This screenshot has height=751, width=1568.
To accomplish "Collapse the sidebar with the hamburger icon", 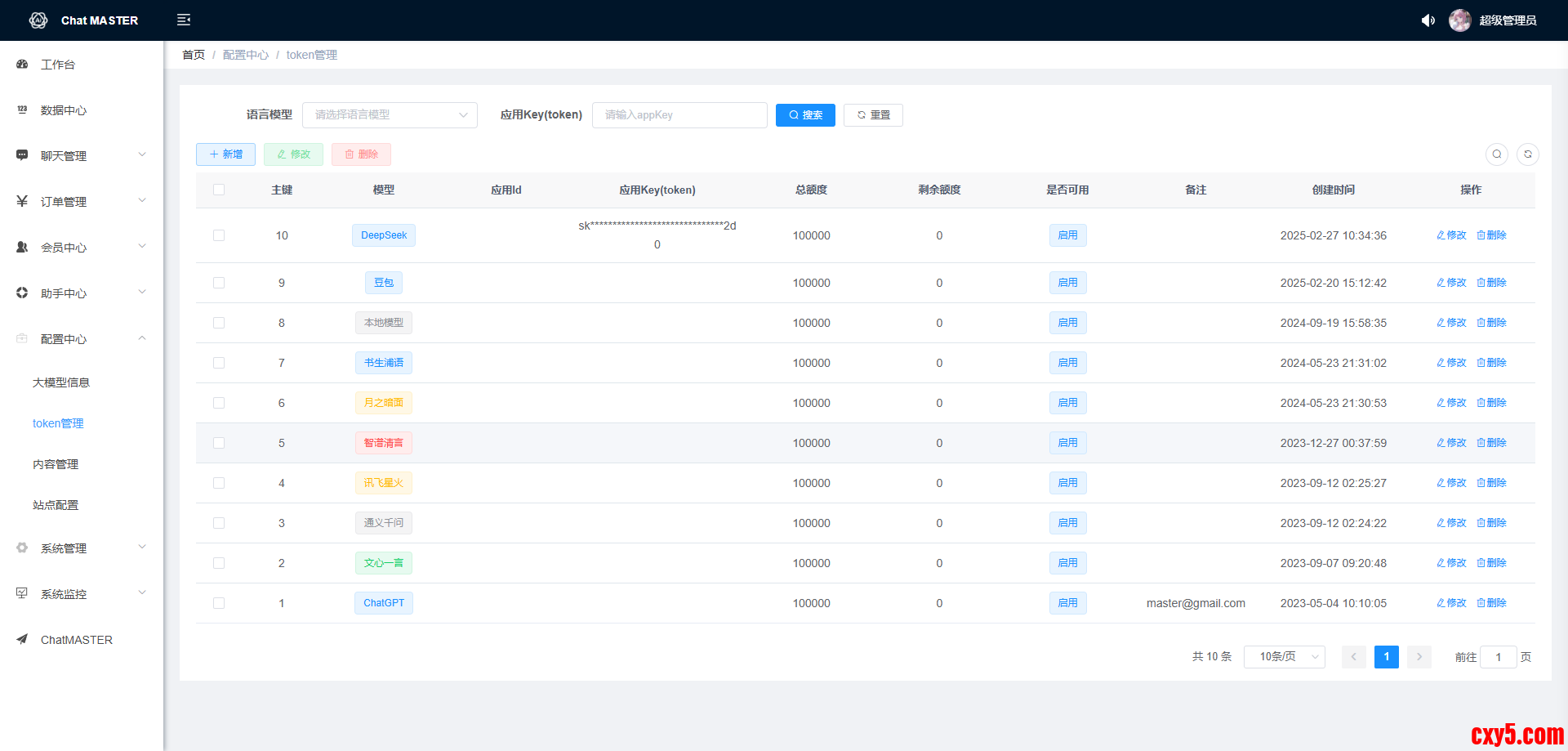I will pyautogui.click(x=184, y=20).
